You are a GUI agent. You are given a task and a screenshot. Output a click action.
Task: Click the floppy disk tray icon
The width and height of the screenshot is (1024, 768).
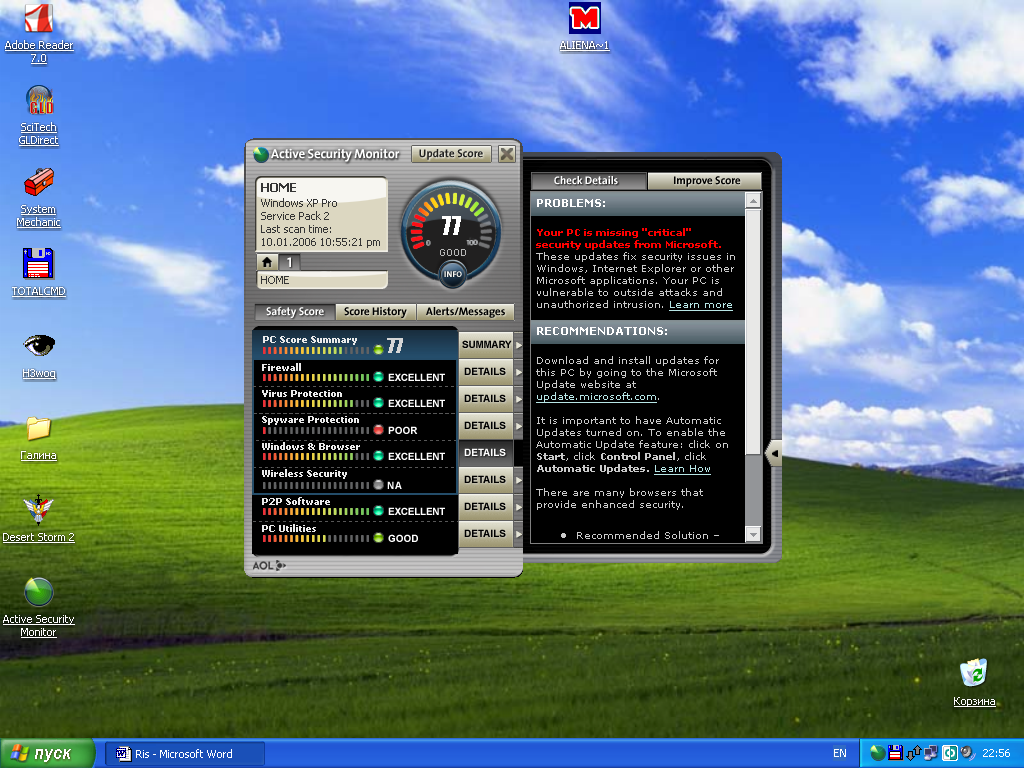tap(895, 753)
